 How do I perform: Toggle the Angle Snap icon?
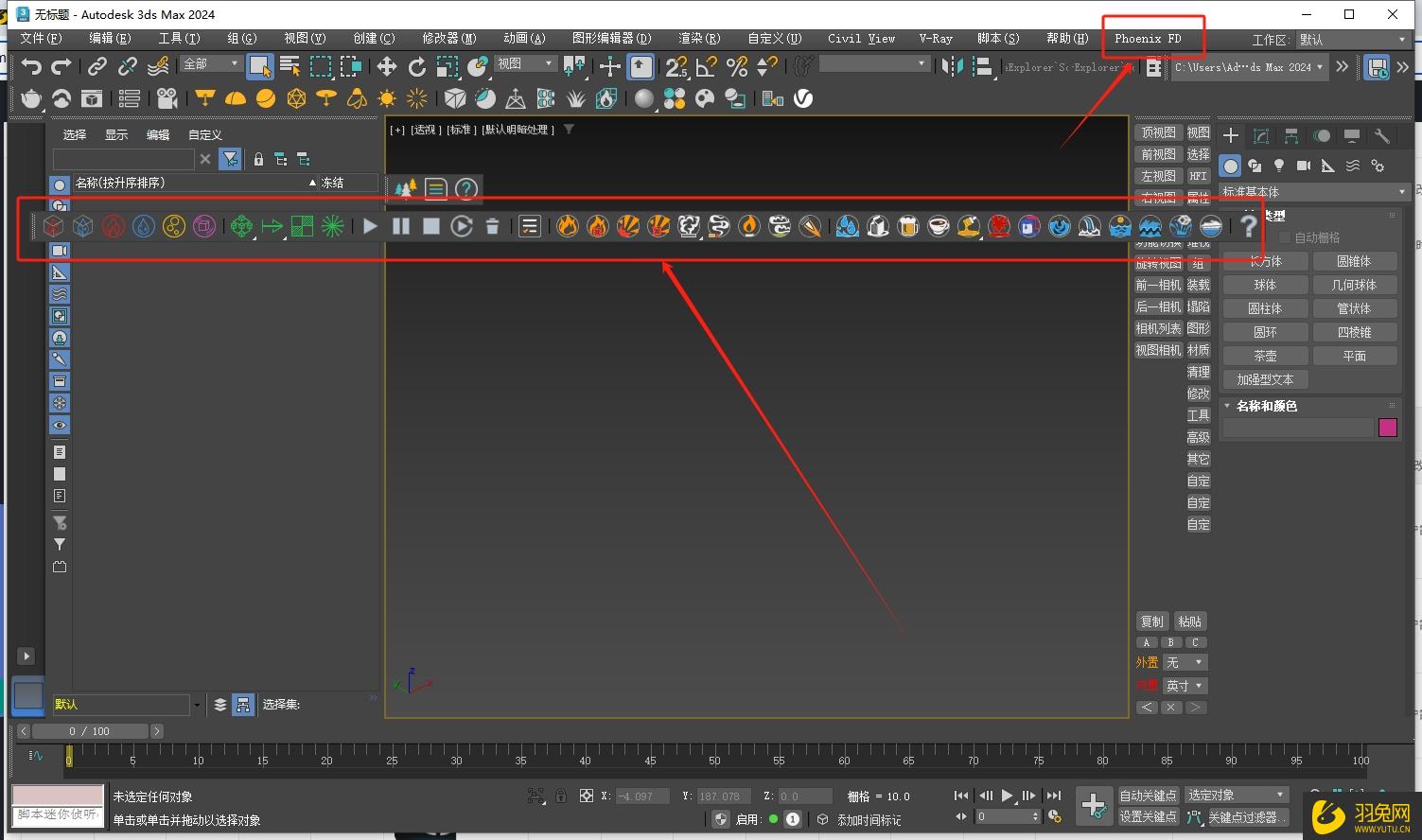[706, 66]
